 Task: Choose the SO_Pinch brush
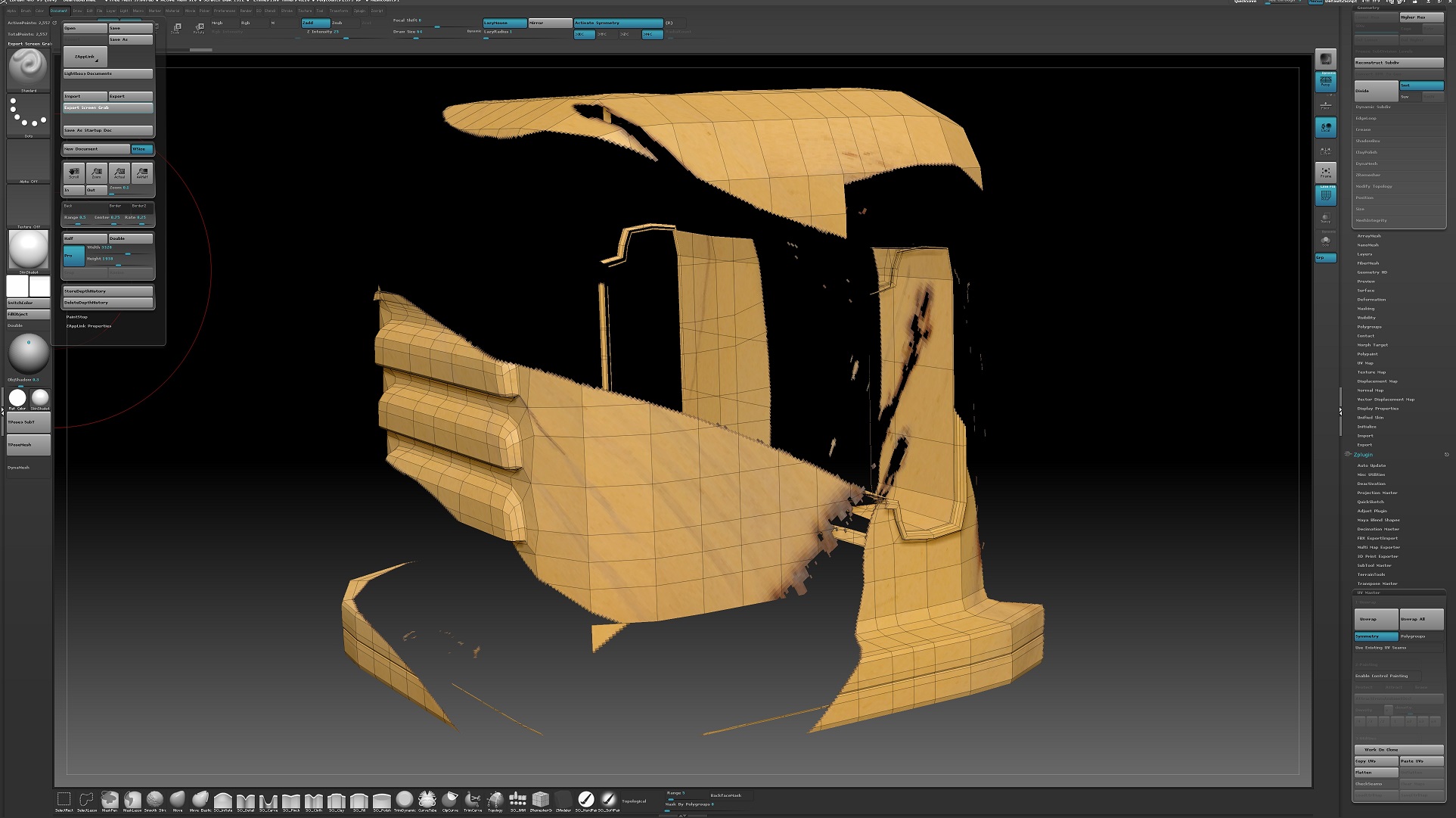(291, 801)
